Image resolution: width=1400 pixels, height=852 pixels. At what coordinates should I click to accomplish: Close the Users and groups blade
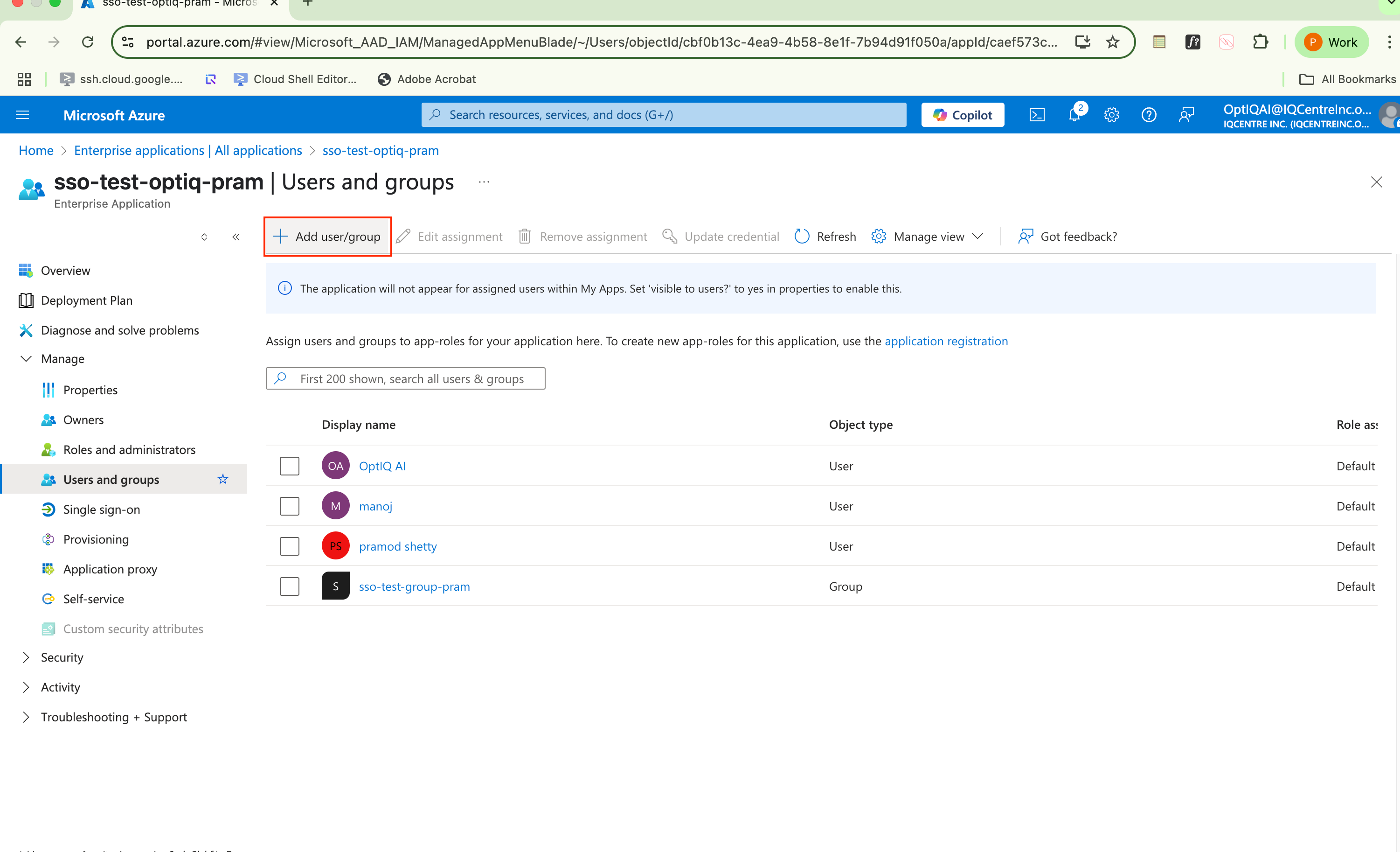click(x=1376, y=182)
